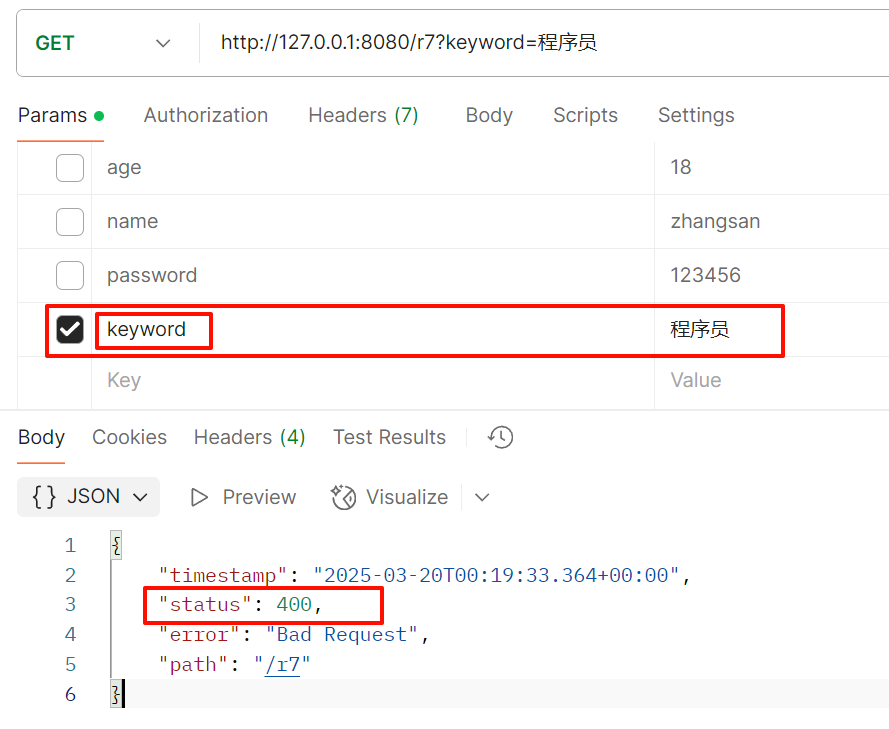
Task: Switch to the request Body tab
Action: click(489, 115)
